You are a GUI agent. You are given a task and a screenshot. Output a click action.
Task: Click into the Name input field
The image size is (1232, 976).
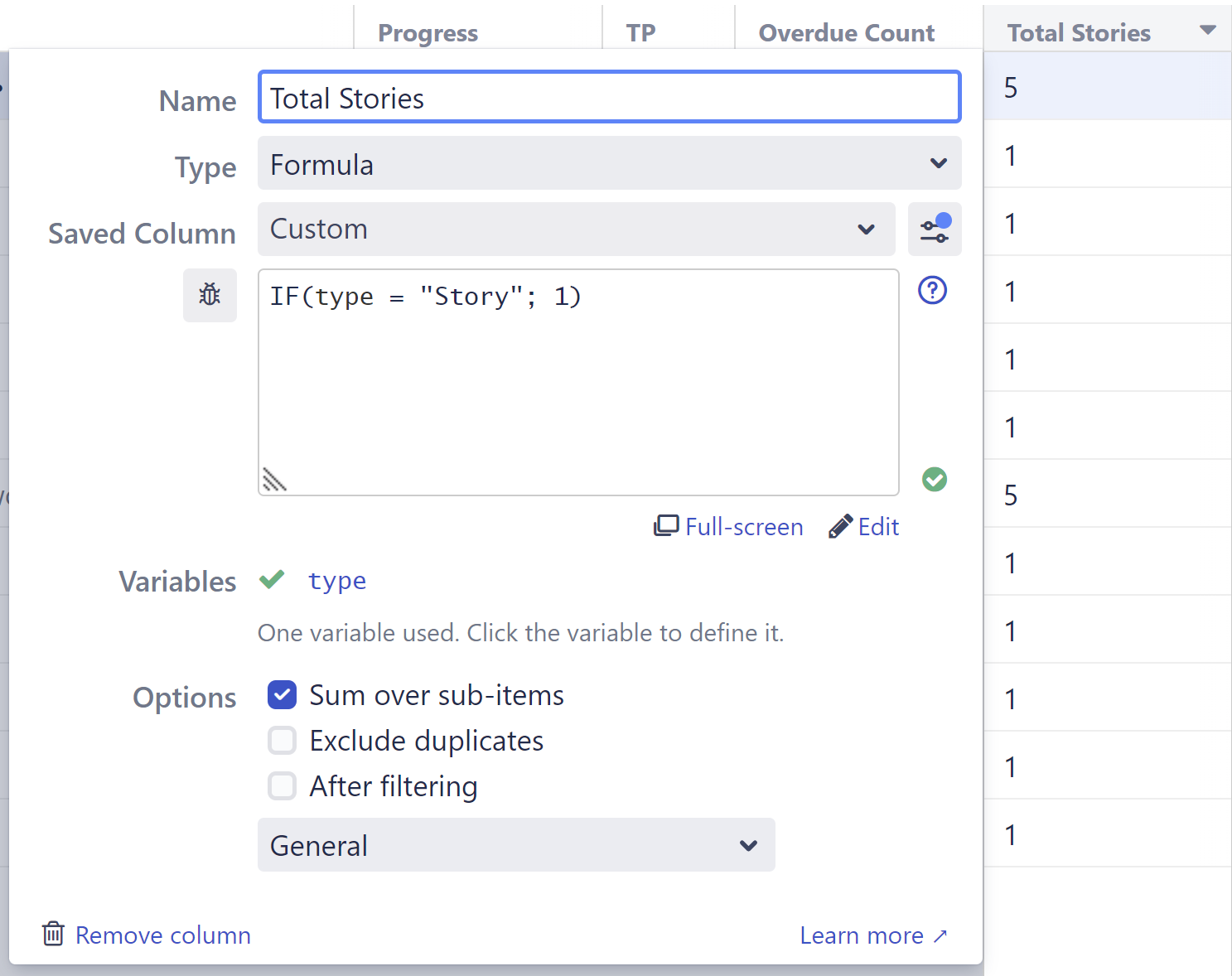tap(609, 98)
